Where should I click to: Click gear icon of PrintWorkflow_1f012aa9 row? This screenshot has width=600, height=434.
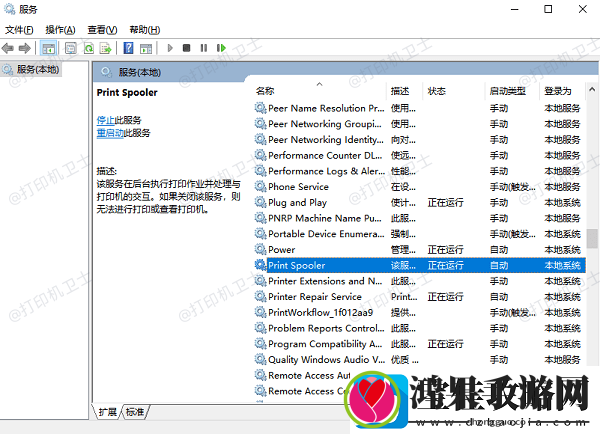260,312
